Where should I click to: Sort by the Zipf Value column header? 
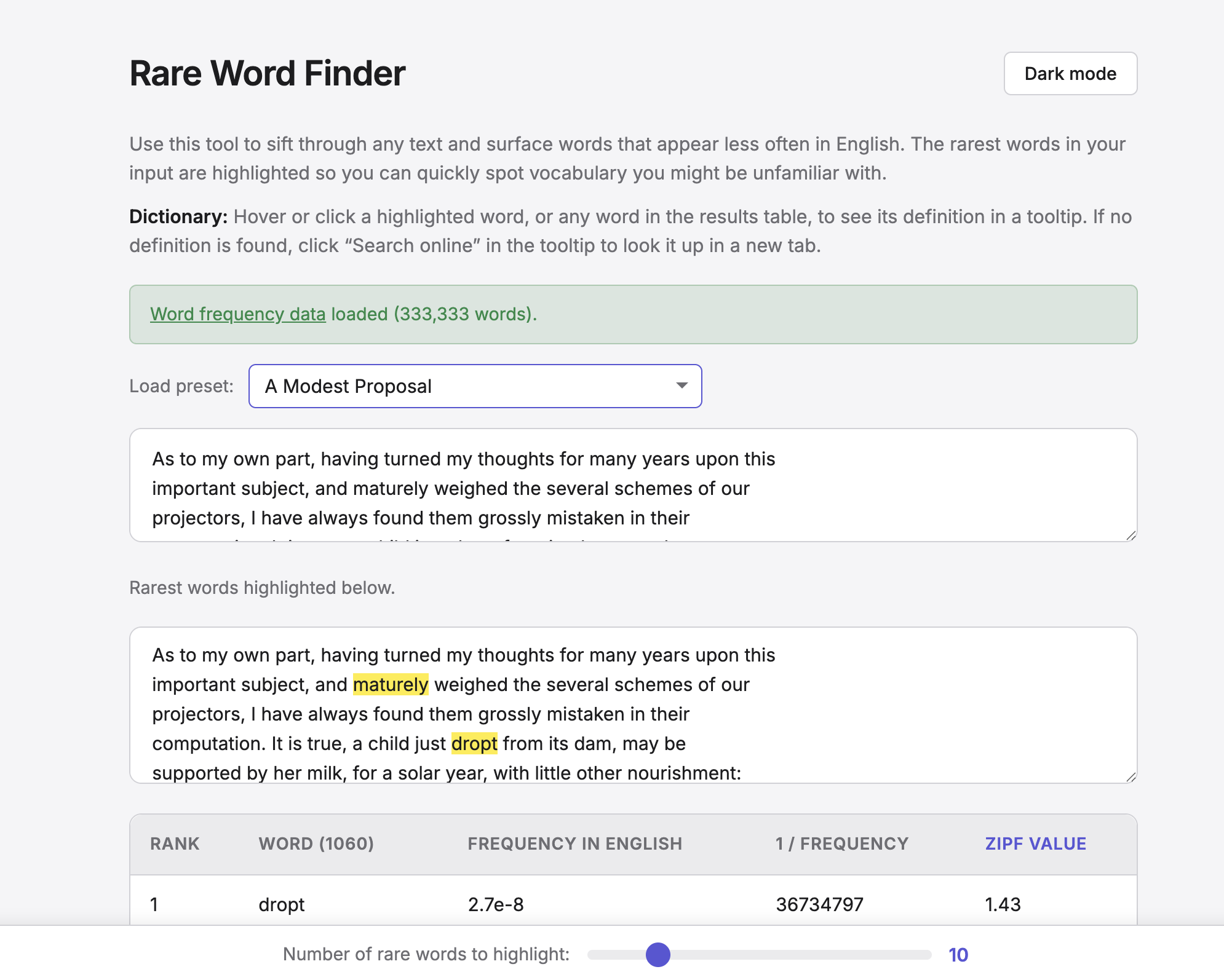tap(1035, 844)
